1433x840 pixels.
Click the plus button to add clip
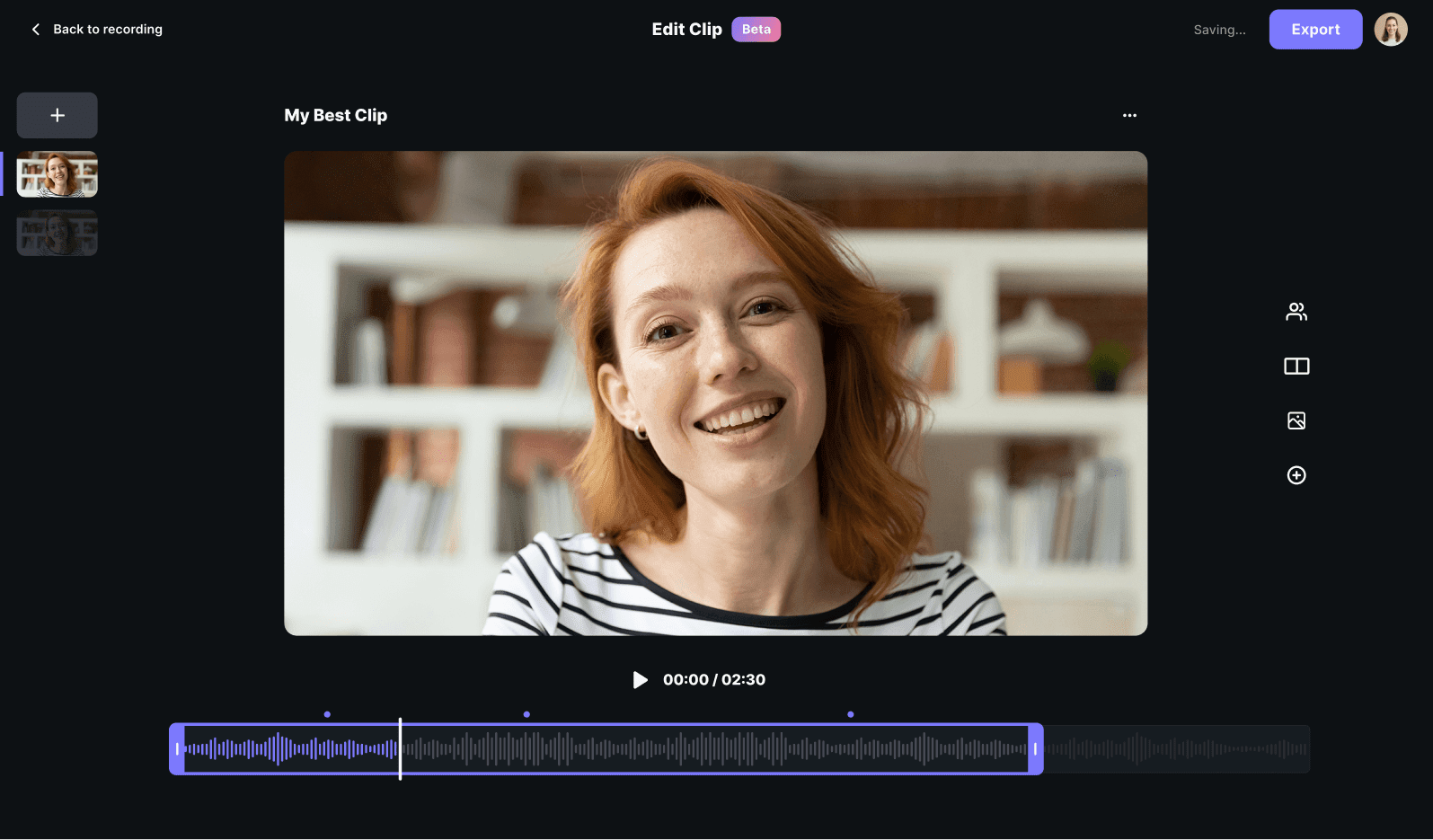tap(57, 115)
